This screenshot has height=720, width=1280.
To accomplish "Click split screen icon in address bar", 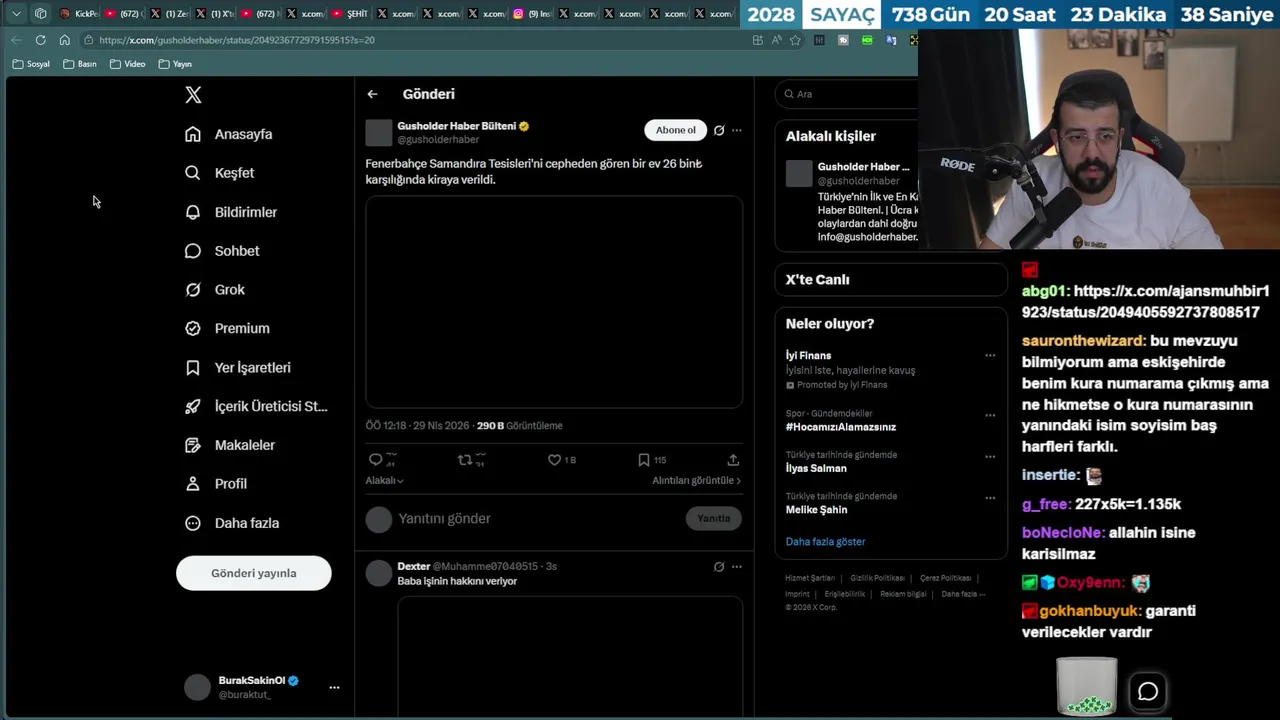I will pos(757,40).
